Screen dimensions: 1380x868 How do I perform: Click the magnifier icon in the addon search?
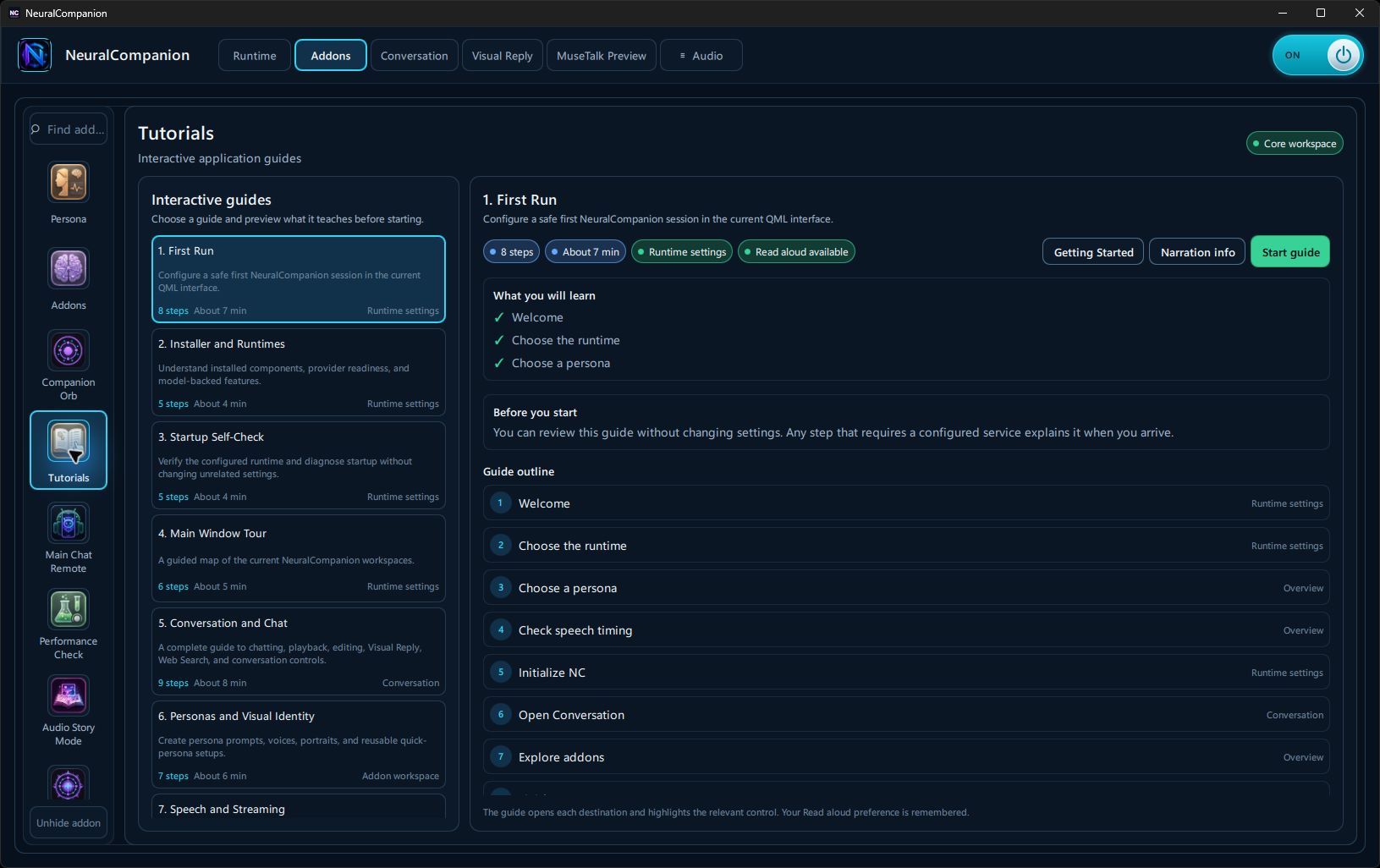pyautogui.click(x=36, y=129)
